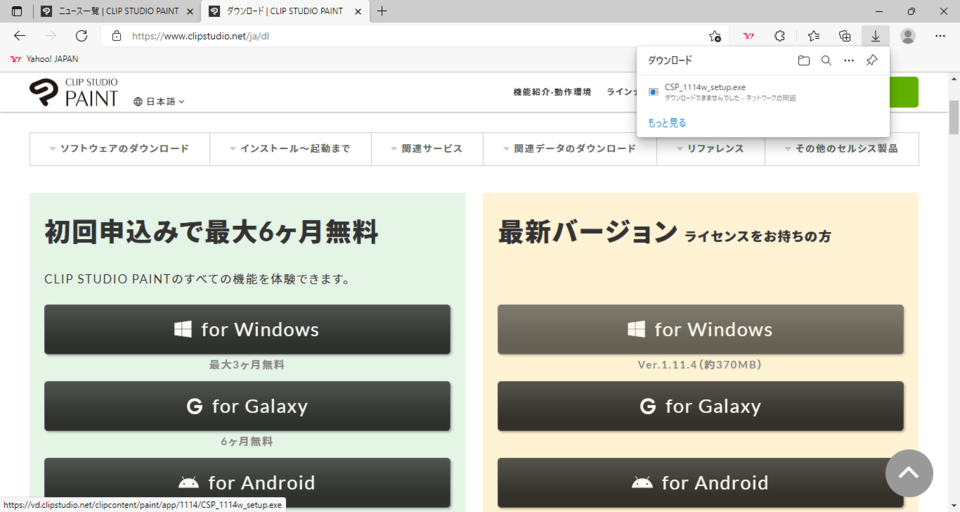Image resolution: width=960 pixels, height=512 pixels.
Task: Click the Downloads toolbar arrow icon
Action: click(x=875, y=36)
